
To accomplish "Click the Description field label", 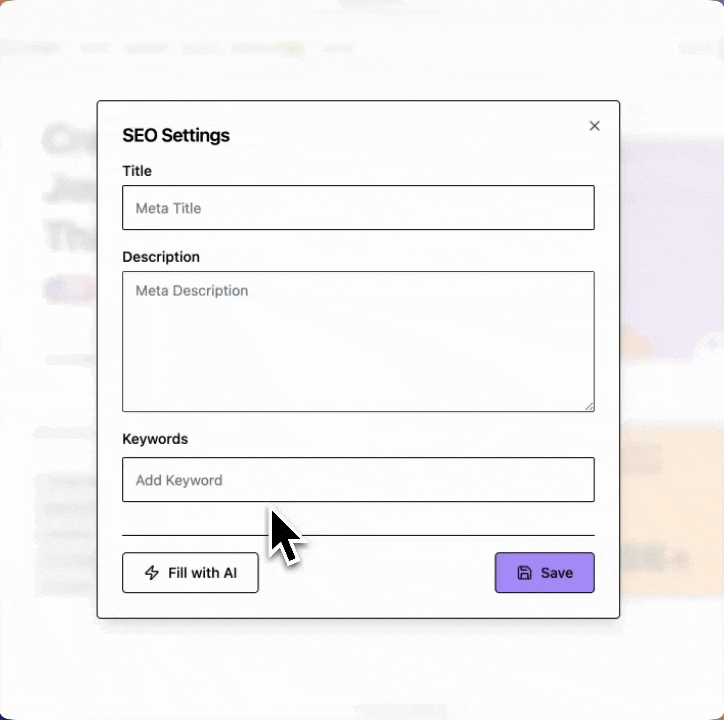I will coord(161,257).
